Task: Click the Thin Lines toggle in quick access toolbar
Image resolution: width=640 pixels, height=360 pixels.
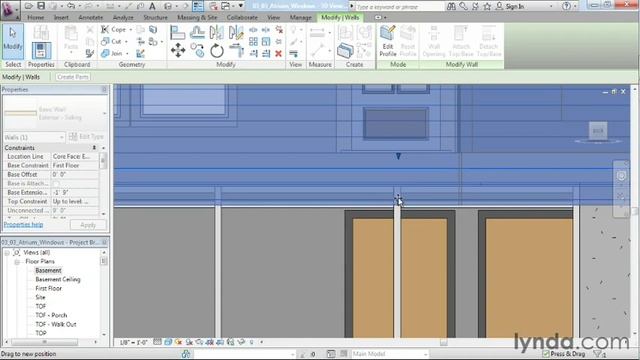Action: 198,6
